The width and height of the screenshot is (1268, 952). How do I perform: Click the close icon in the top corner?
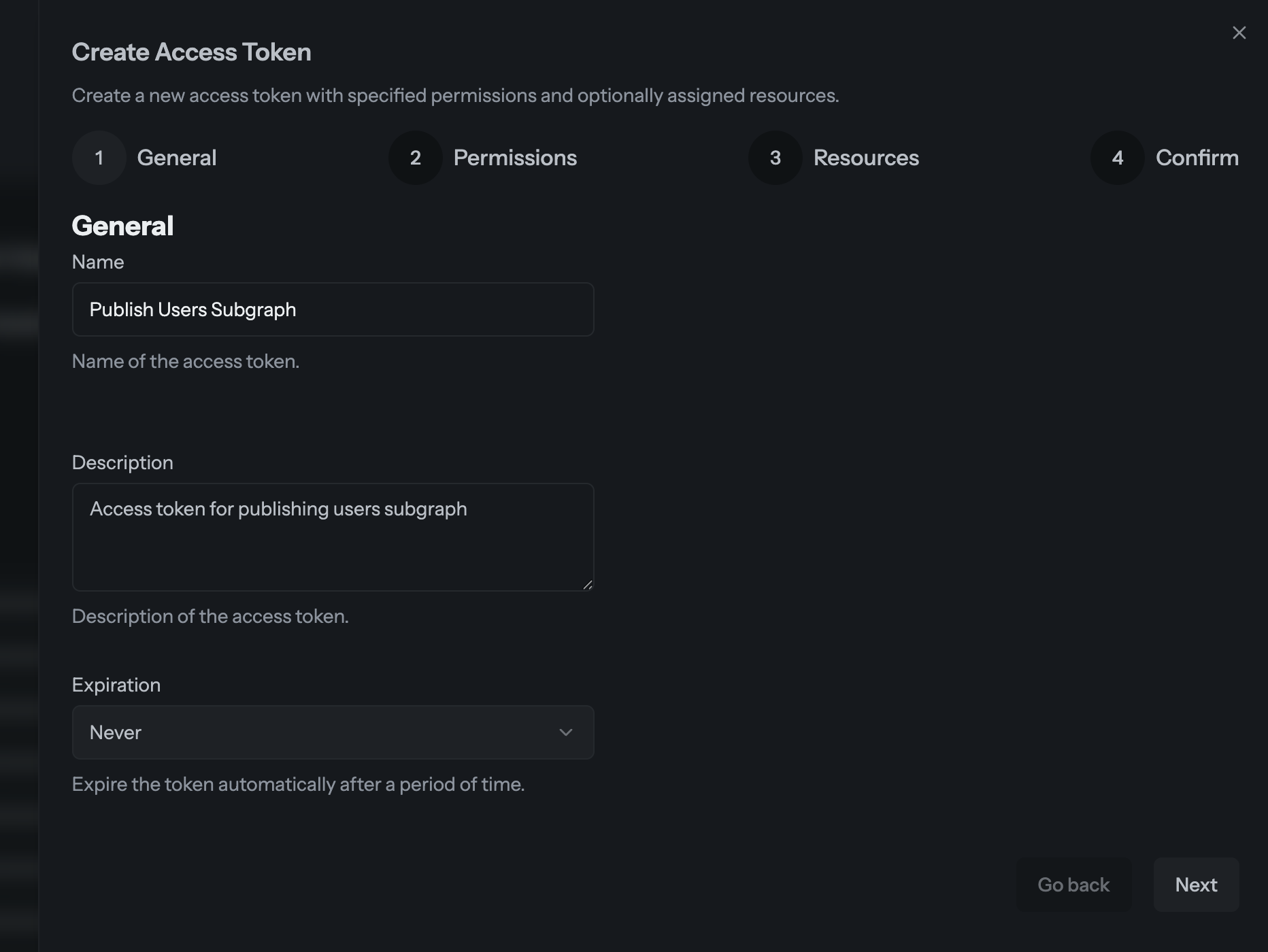(1239, 32)
